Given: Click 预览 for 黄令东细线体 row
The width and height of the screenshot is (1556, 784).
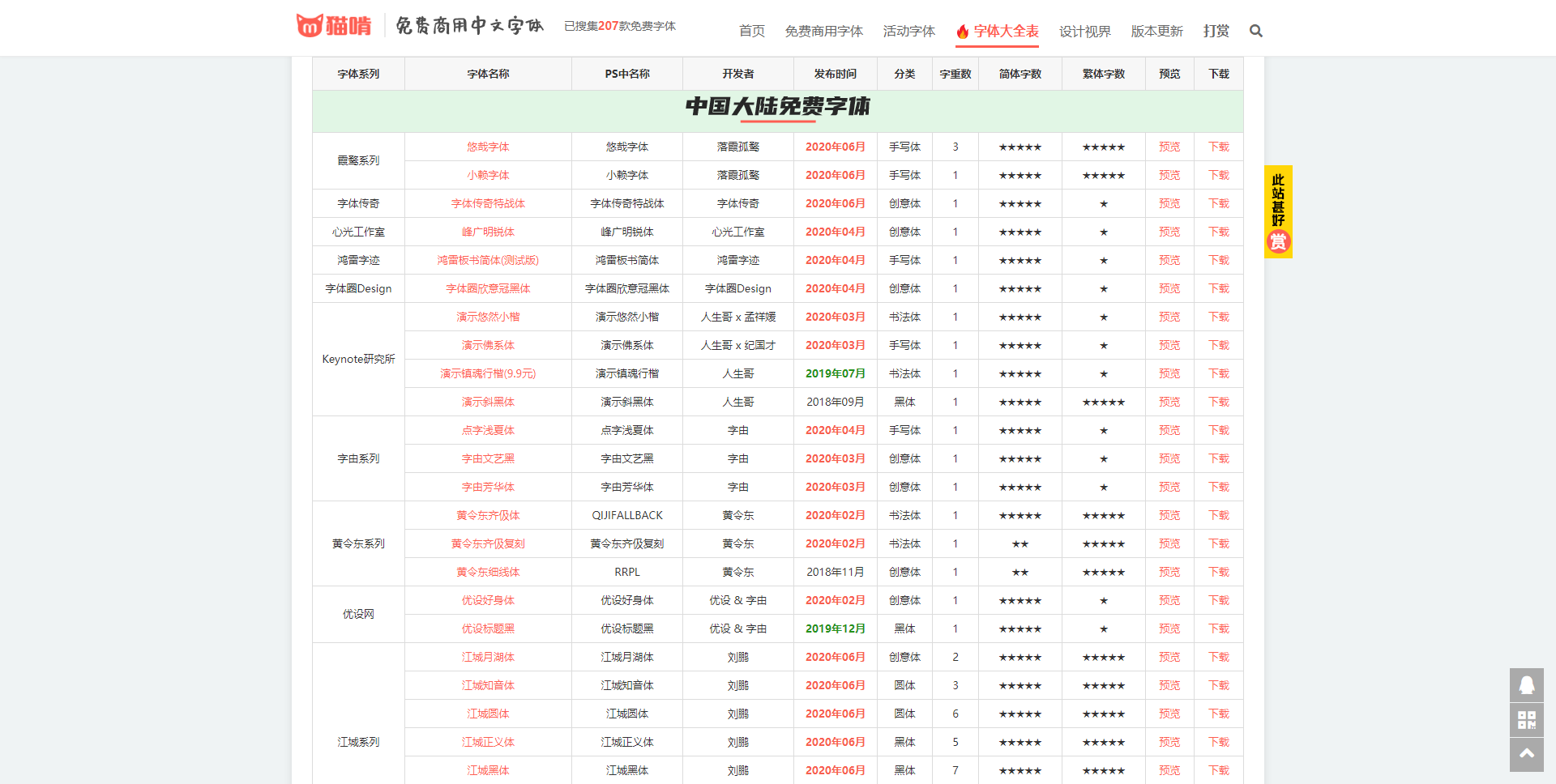Looking at the screenshot, I should (1169, 572).
